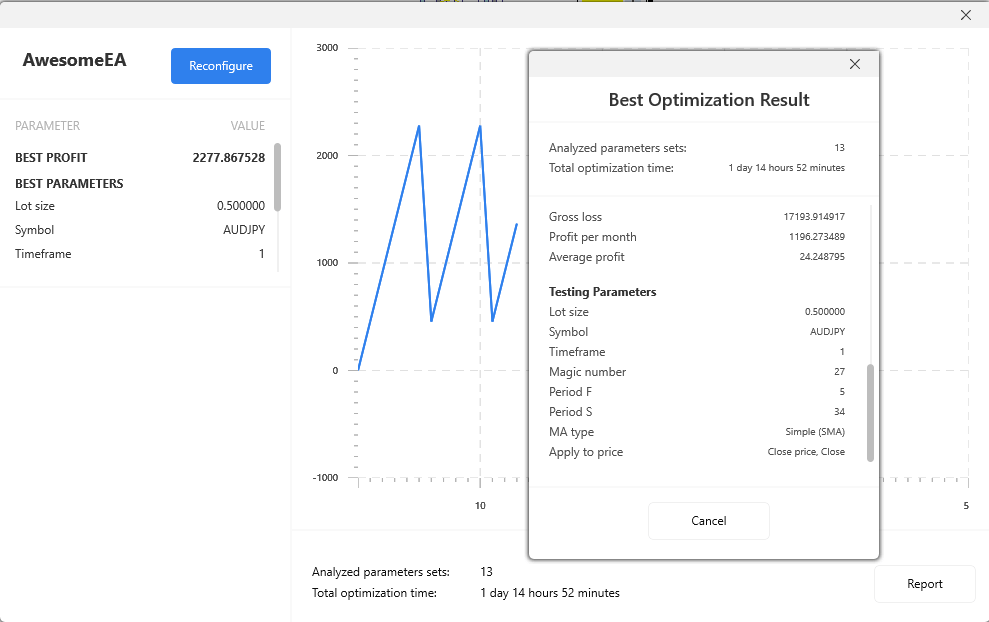Click the blue Reconfigure button
Image resolution: width=989 pixels, height=622 pixels.
pos(221,66)
